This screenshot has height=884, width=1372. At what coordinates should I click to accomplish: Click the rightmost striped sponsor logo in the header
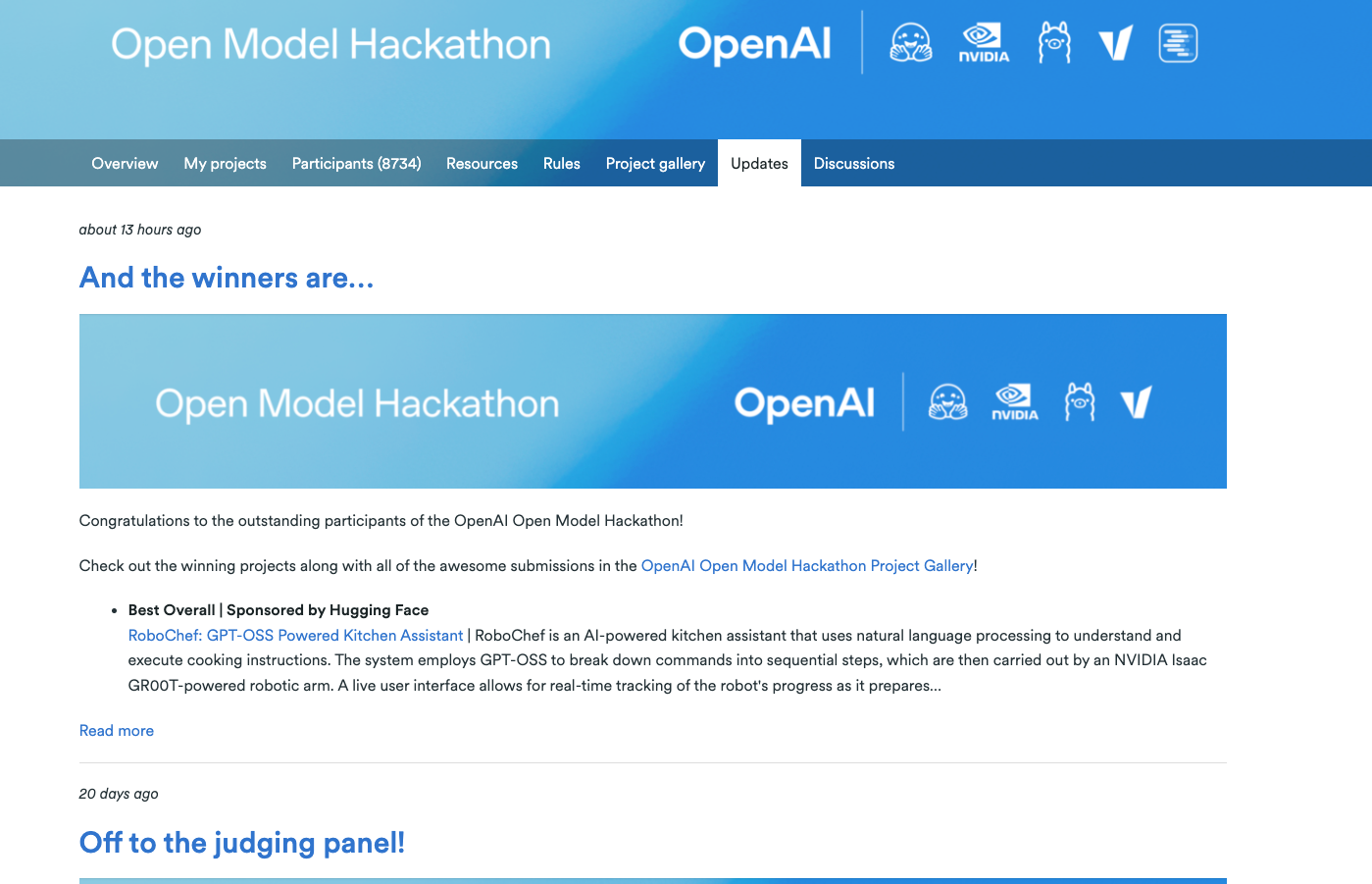1178,43
